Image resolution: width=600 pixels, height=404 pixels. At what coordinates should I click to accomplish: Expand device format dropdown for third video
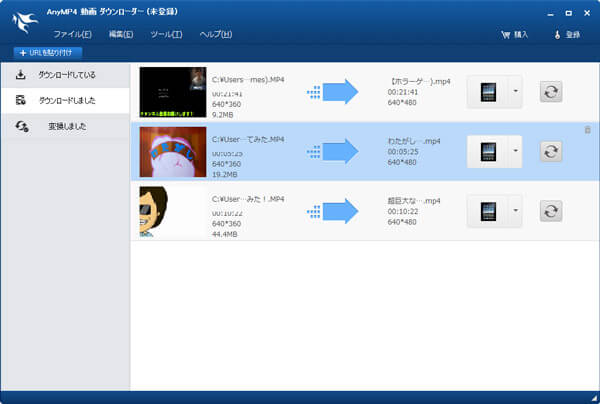click(516, 211)
